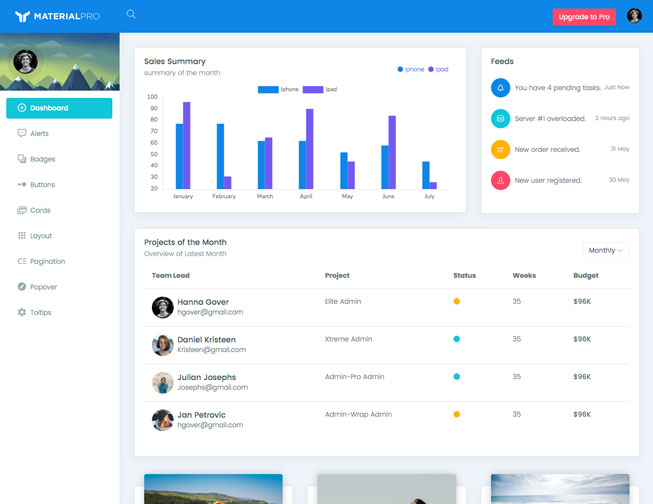Click the search magnifier icon in header
The image size is (653, 504).
click(131, 15)
